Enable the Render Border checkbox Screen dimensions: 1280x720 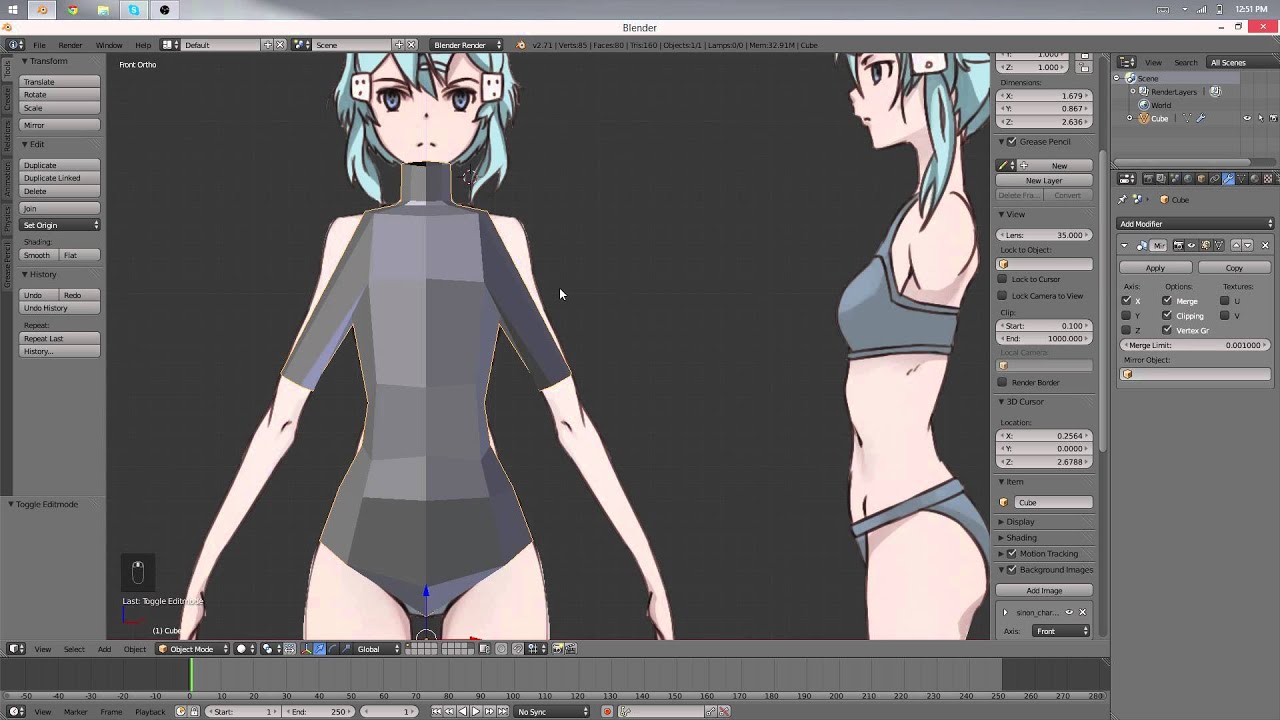(1003, 382)
